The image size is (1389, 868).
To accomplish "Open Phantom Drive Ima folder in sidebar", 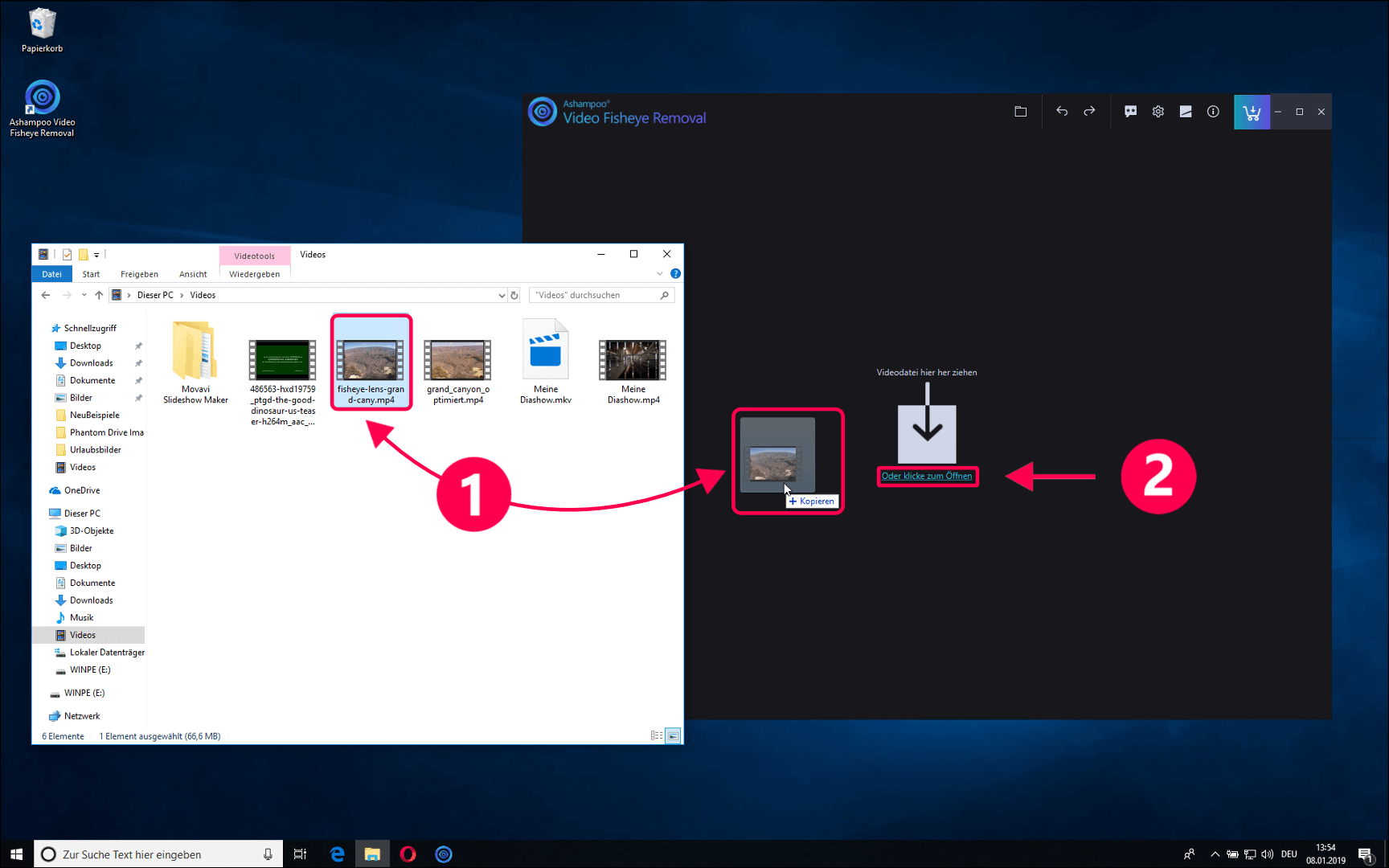I will (x=106, y=432).
